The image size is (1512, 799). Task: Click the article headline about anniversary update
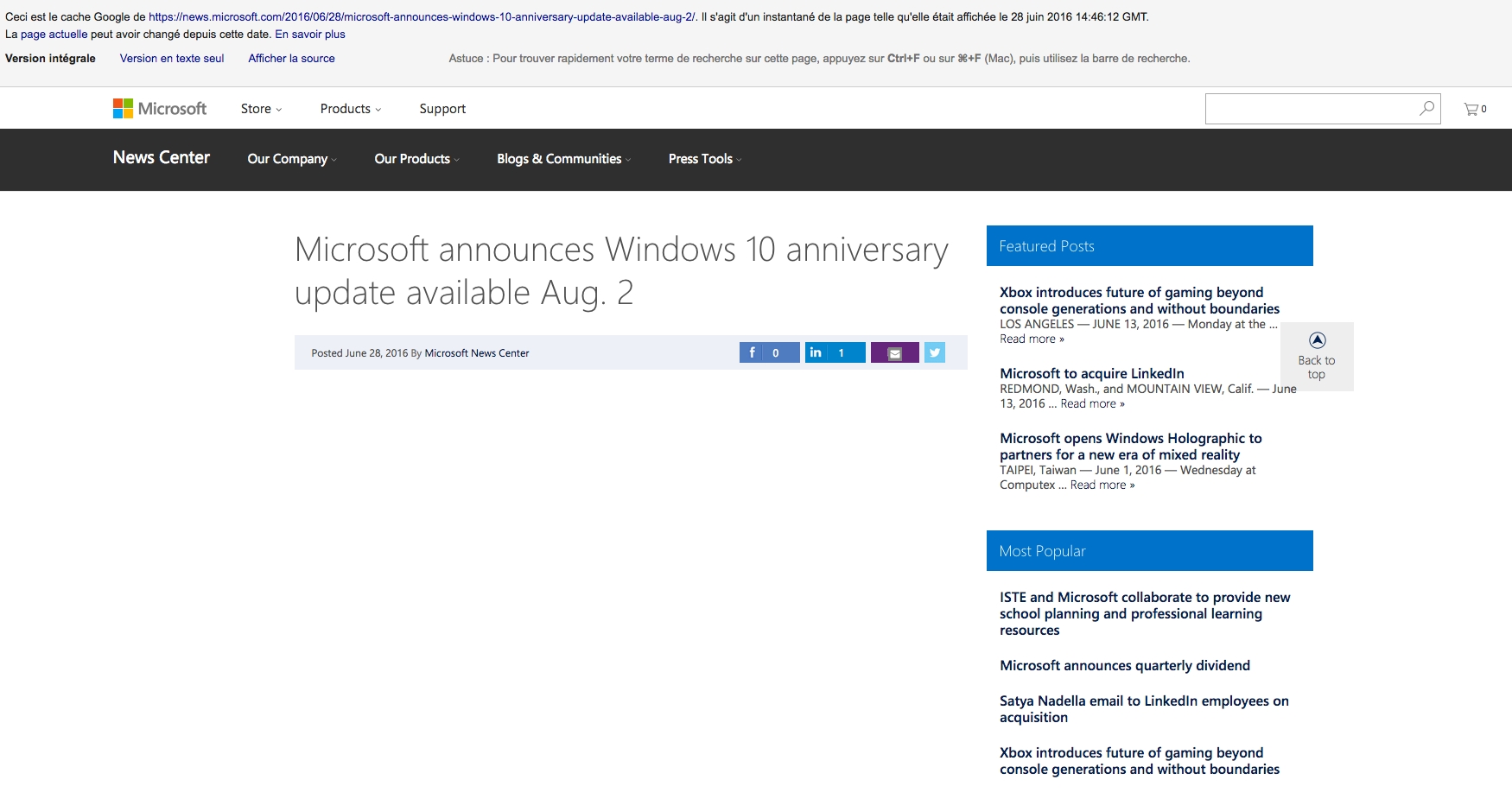click(621, 271)
